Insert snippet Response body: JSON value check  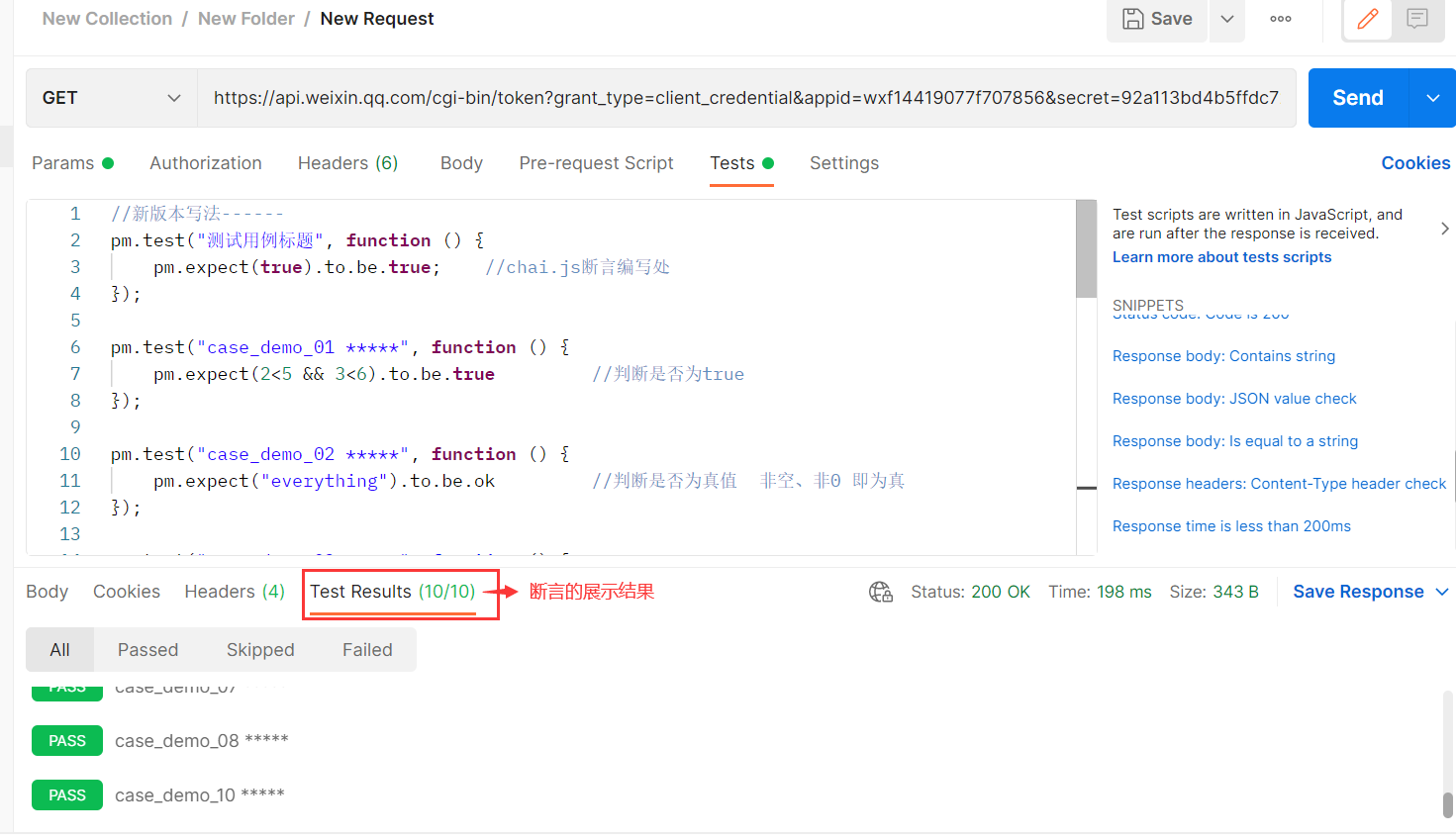1234,399
